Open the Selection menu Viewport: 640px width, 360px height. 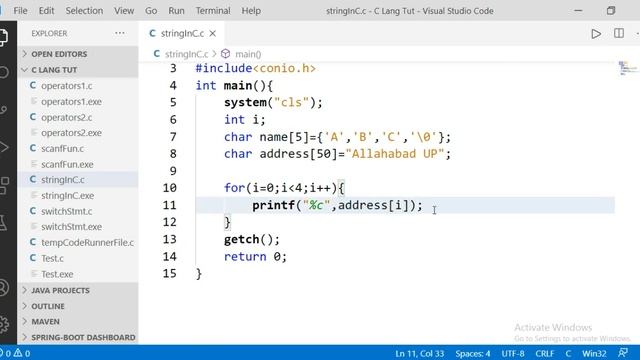point(84,11)
